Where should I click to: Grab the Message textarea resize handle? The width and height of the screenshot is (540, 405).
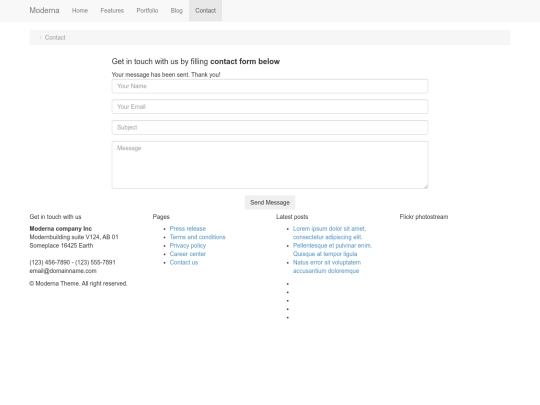tap(426, 186)
